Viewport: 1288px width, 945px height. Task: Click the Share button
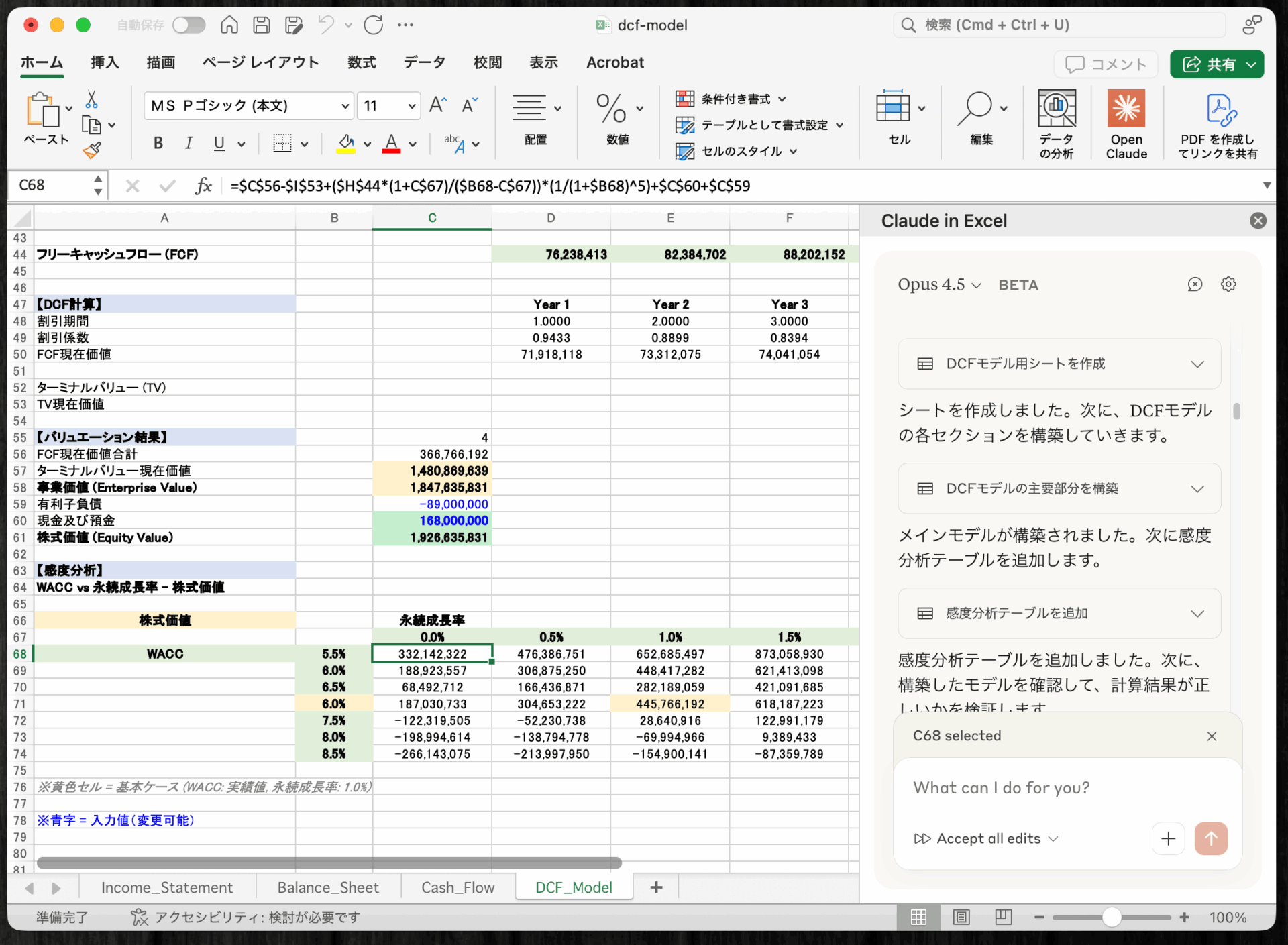click(x=1210, y=64)
